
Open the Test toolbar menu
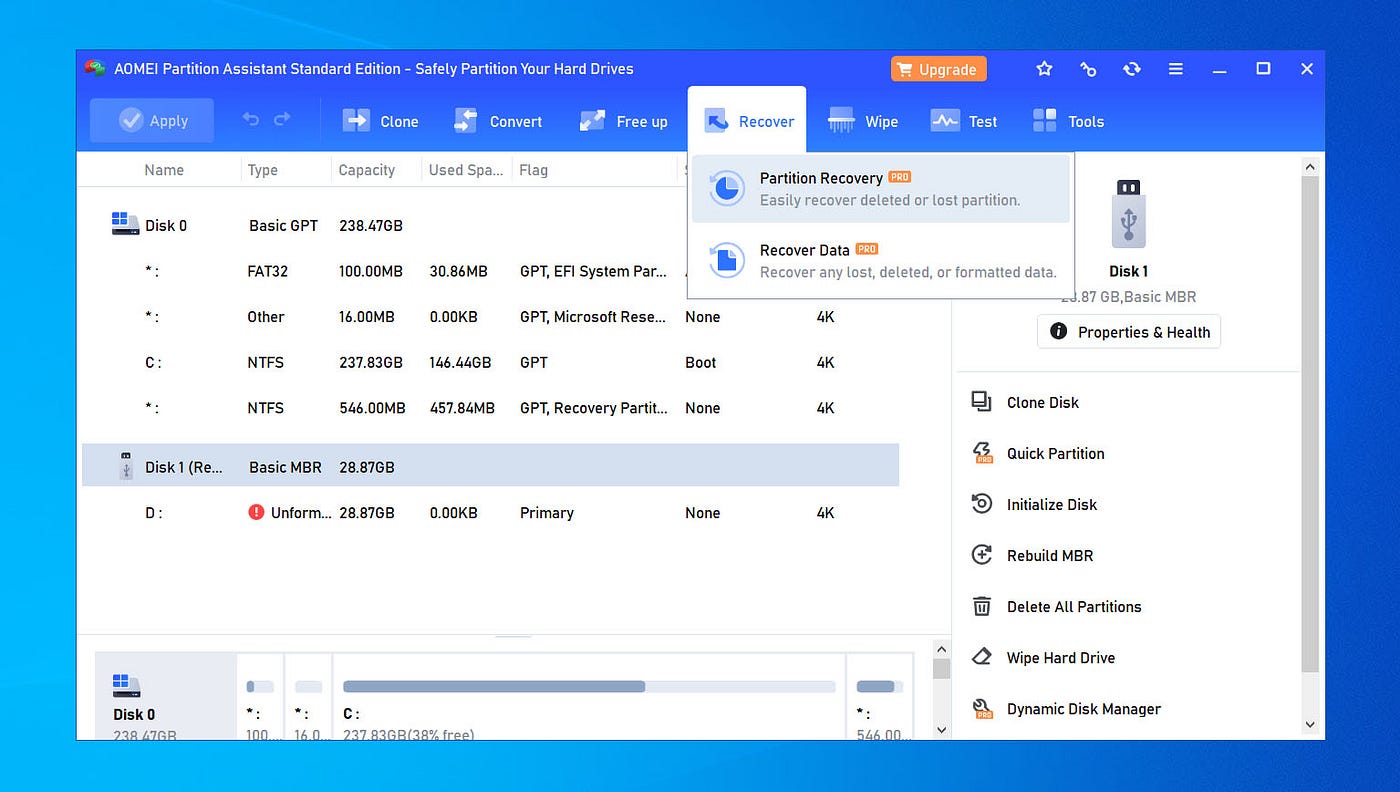pos(964,121)
